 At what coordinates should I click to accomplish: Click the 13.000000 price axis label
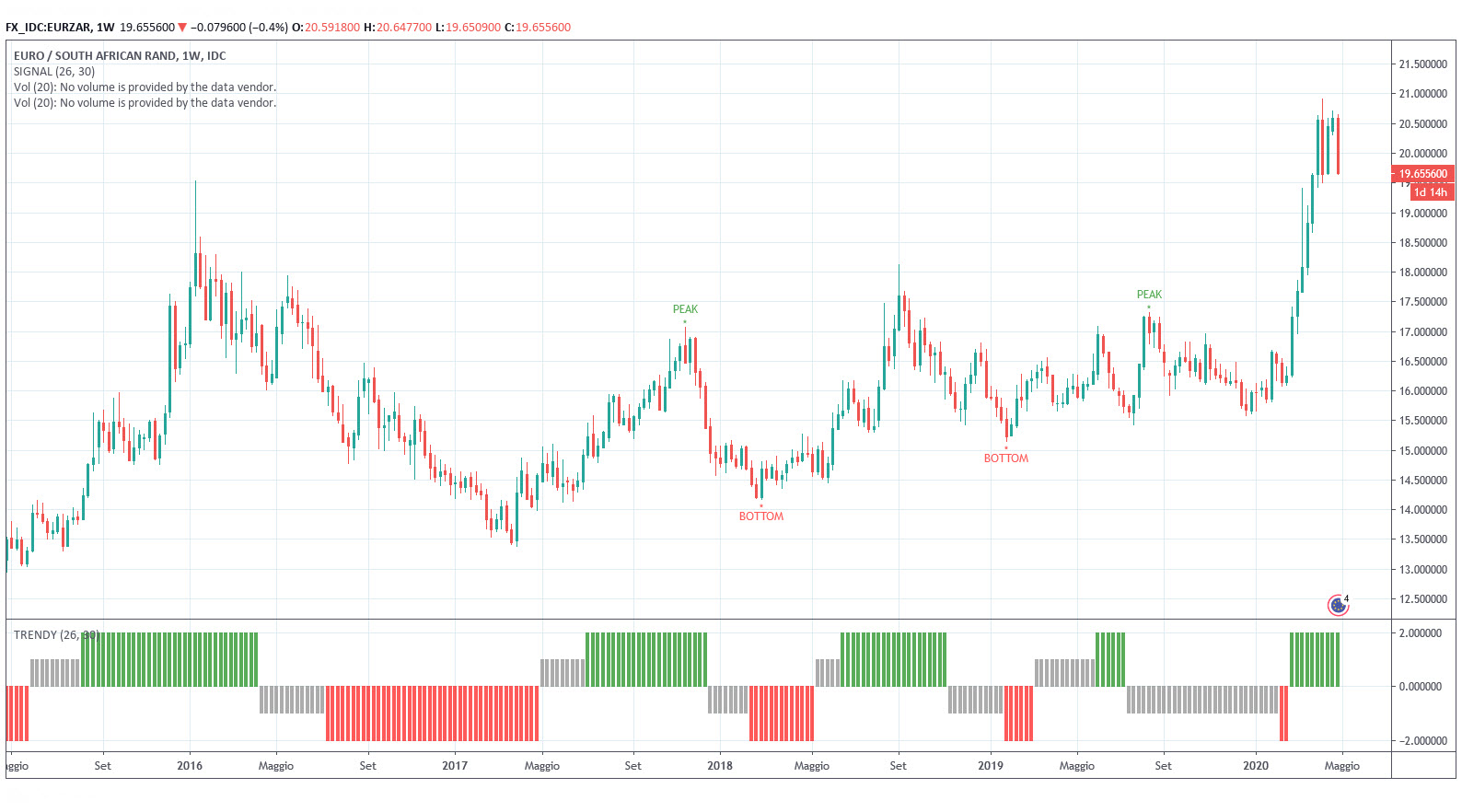(x=1423, y=570)
